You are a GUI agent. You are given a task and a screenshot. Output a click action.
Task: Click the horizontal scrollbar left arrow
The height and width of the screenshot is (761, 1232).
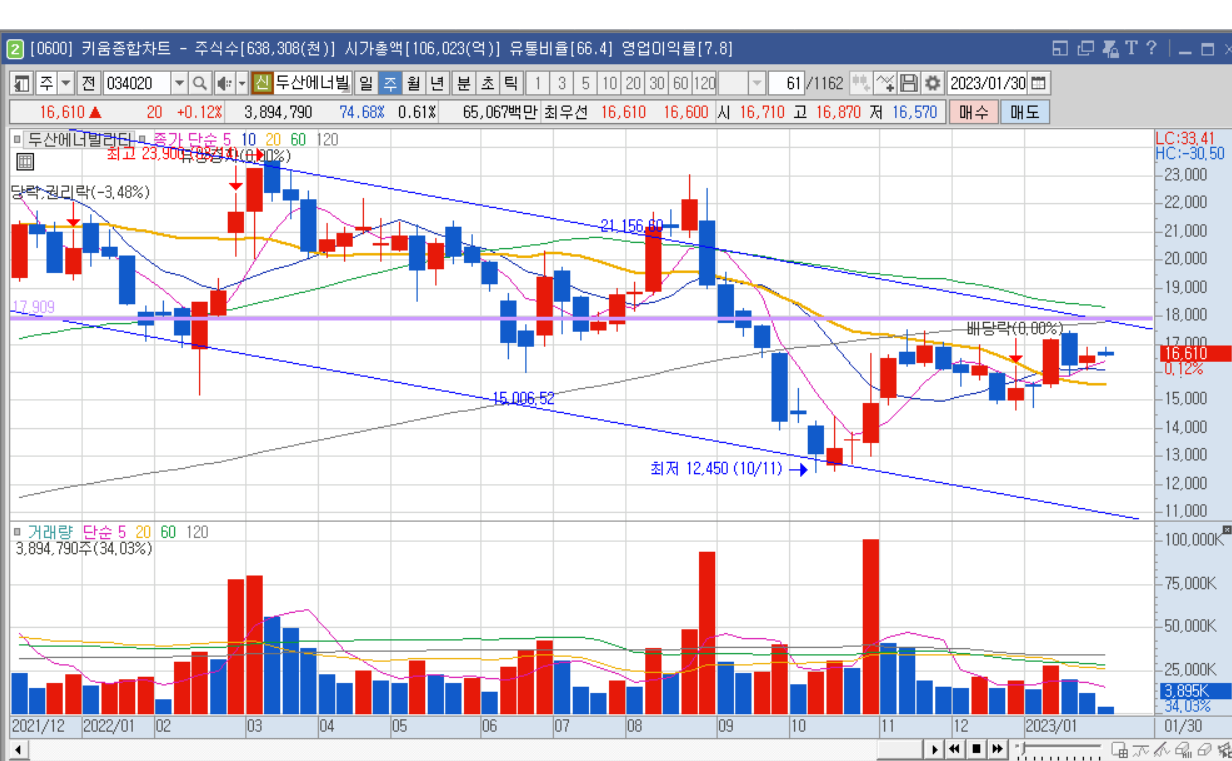coord(17,749)
